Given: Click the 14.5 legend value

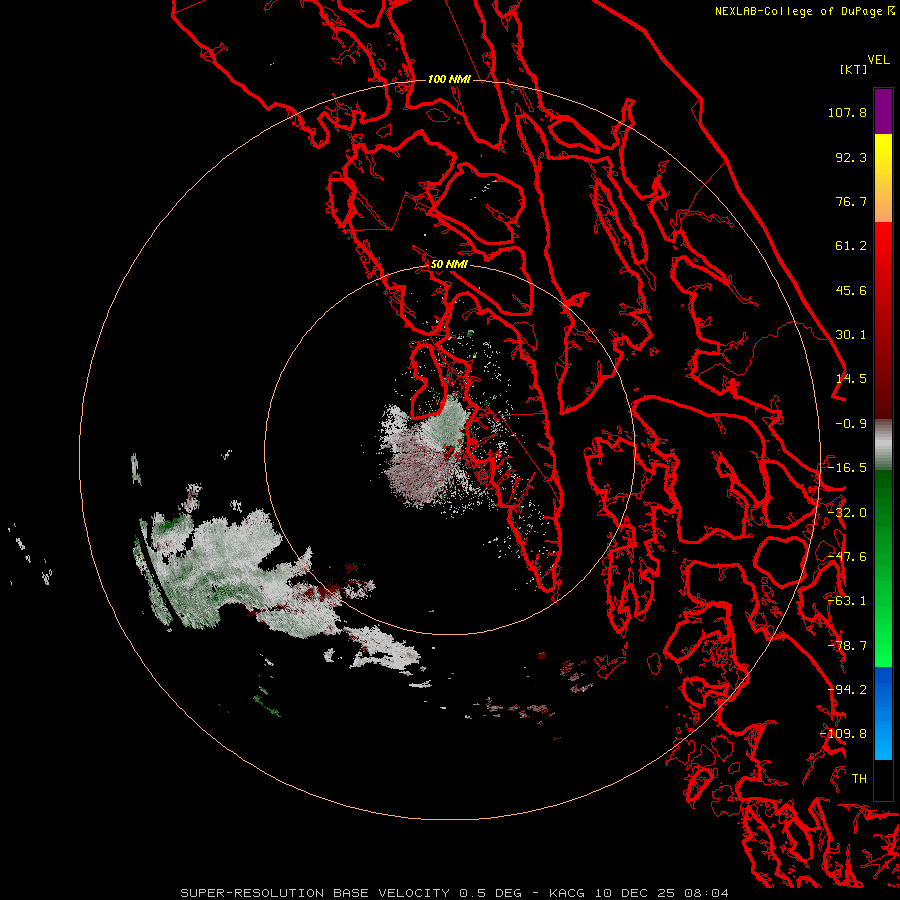Looking at the screenshot, I should 851,379.
